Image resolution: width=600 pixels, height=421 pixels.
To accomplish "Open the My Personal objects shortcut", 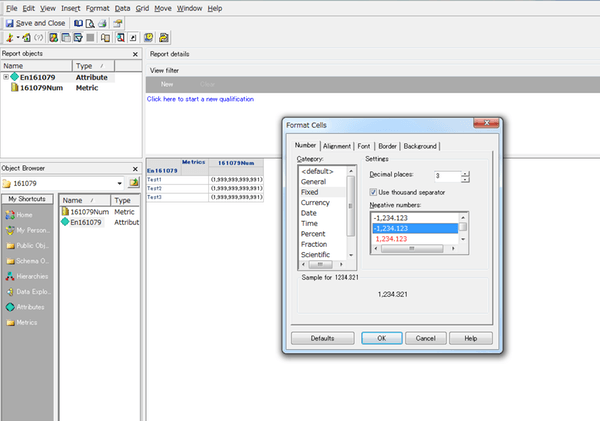I will pos(28,230).
